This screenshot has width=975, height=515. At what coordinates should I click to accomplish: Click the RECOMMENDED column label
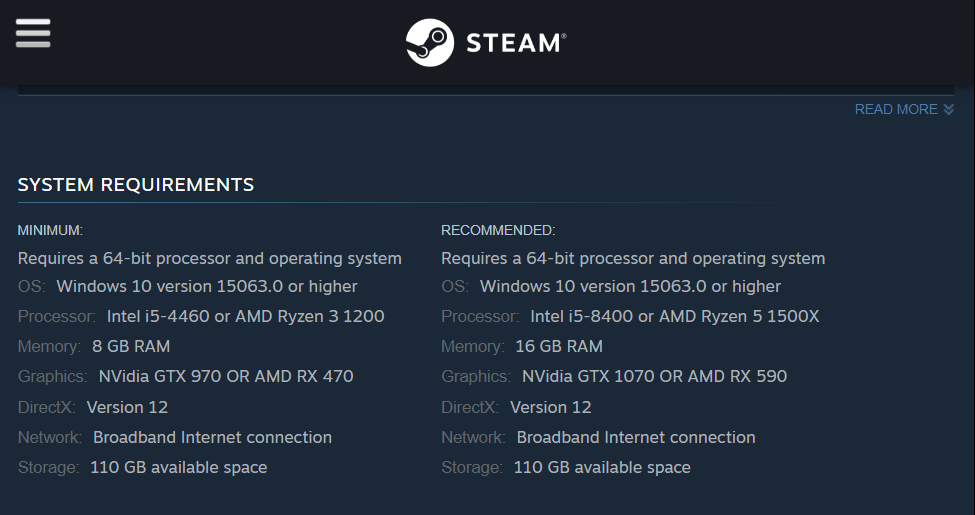[498, 230]
